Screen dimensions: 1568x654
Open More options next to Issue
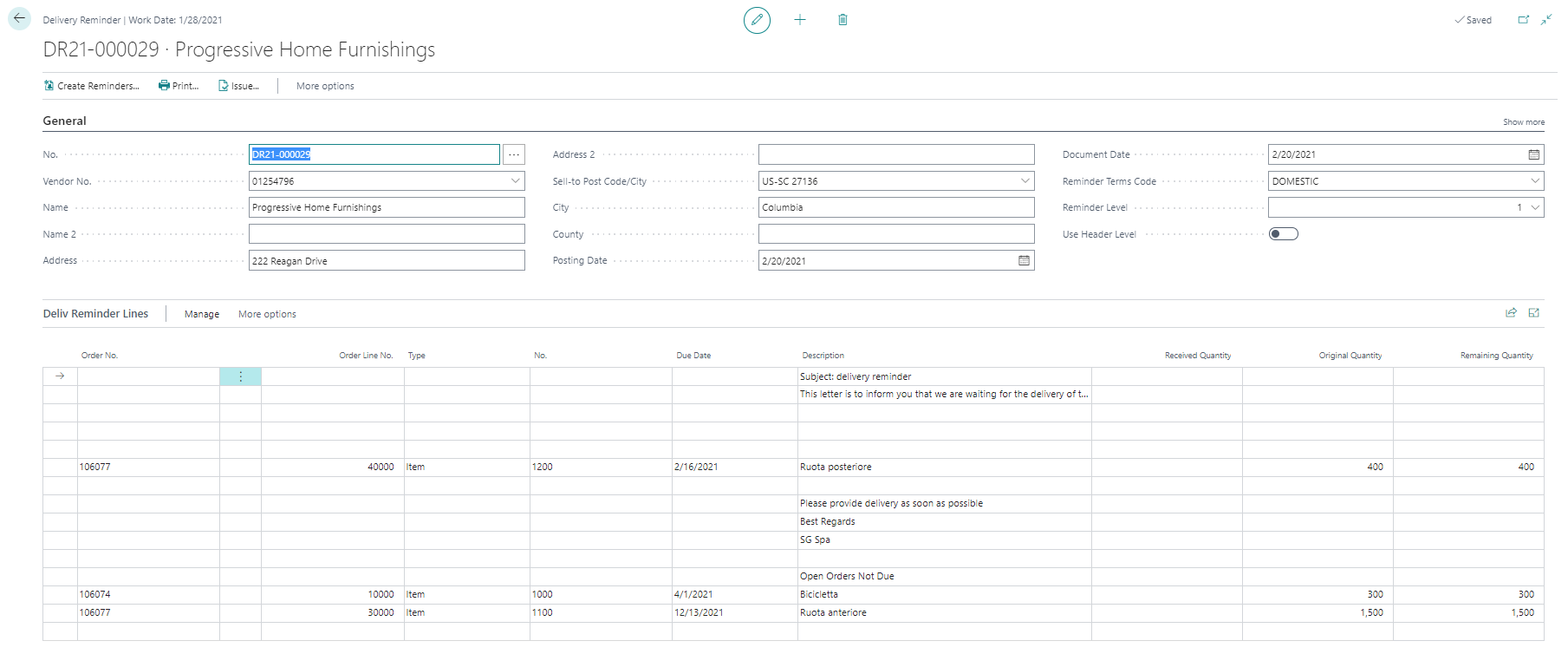[325, 87]
